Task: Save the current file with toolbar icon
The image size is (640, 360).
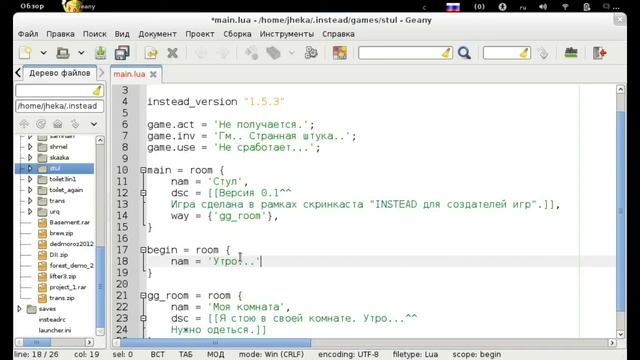Action: (x=100, y=53)
